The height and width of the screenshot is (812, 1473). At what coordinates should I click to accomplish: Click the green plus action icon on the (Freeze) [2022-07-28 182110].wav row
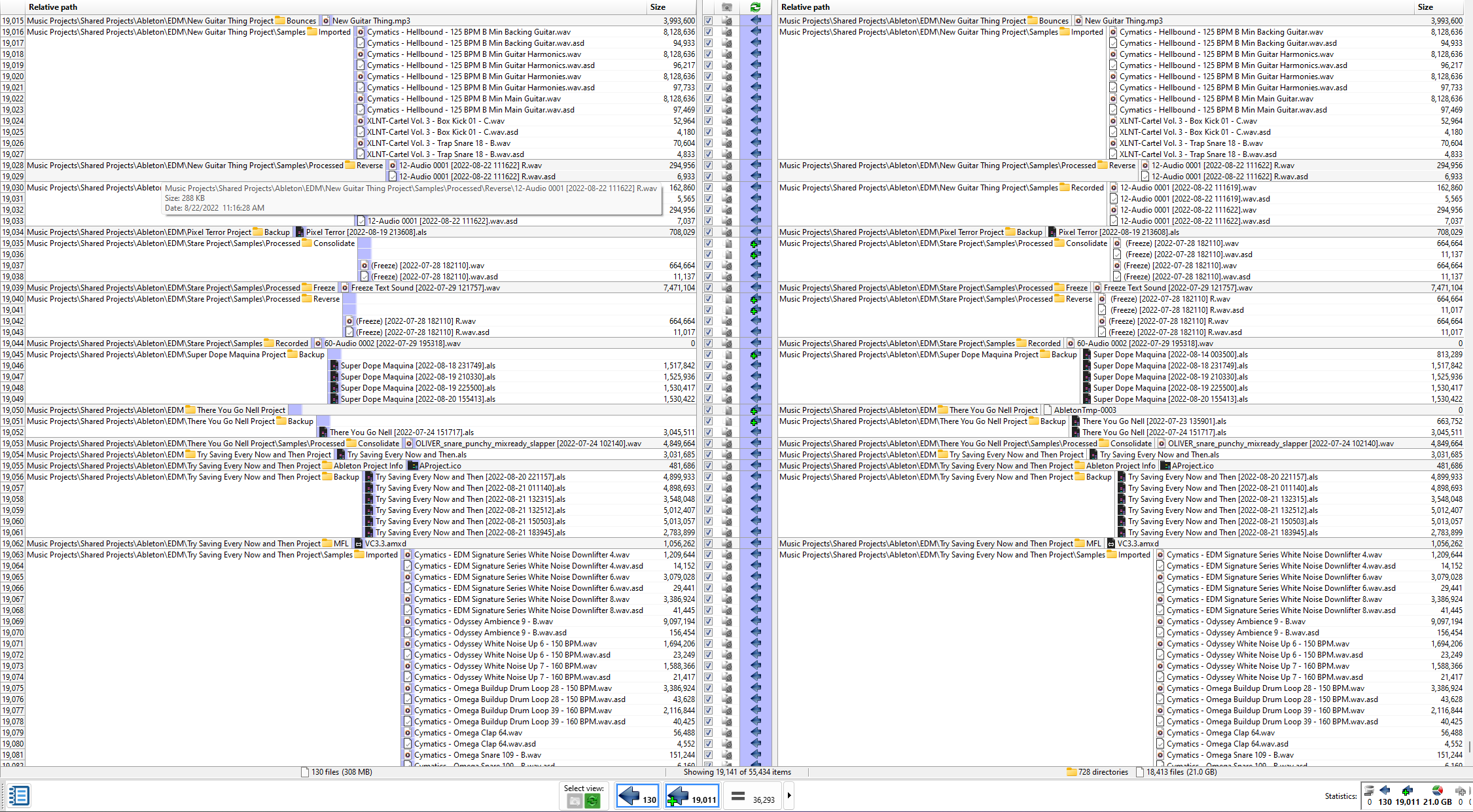tap(754, 243)
